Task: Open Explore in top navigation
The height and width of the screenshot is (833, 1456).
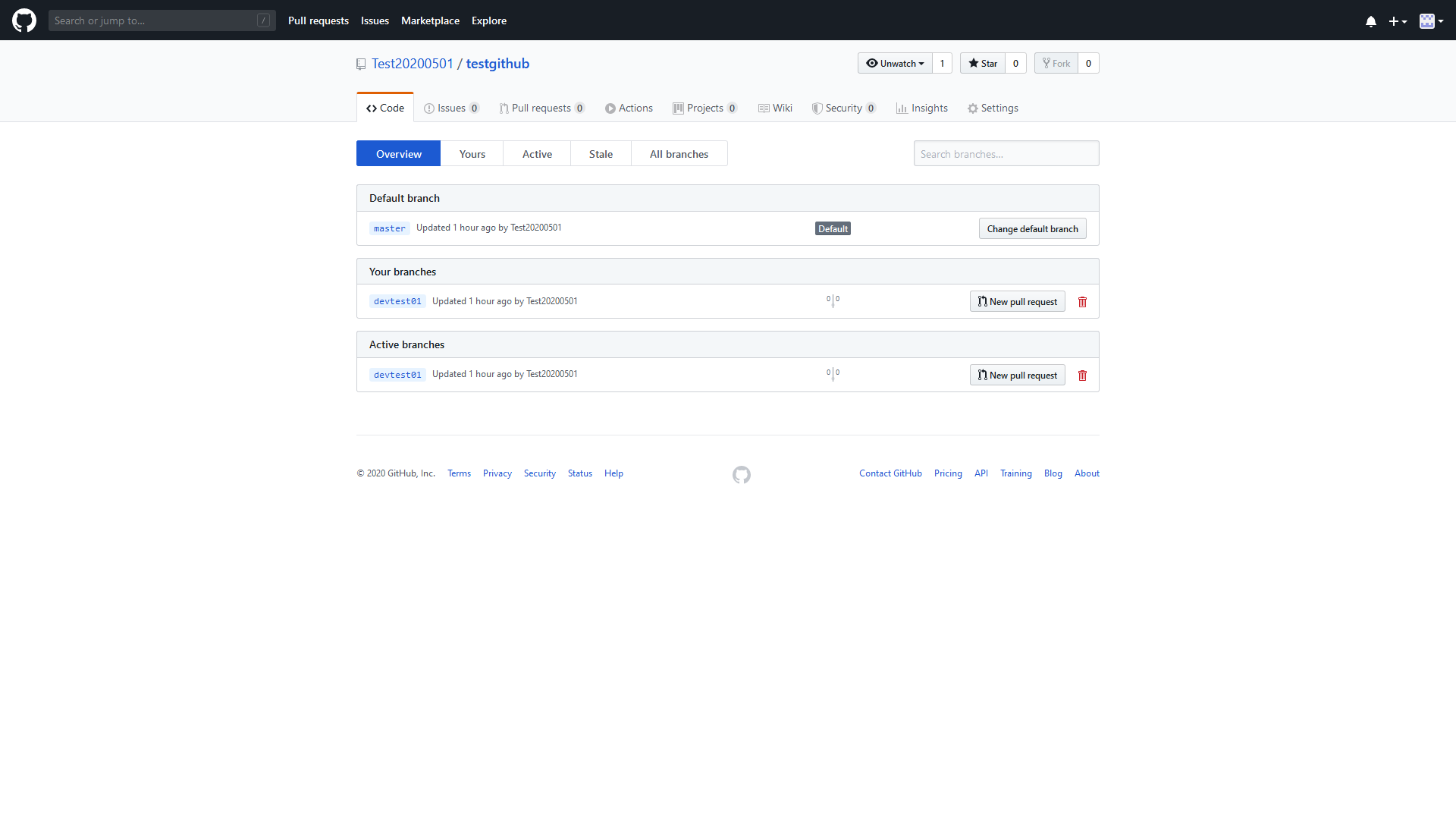Action: point(489,20)
